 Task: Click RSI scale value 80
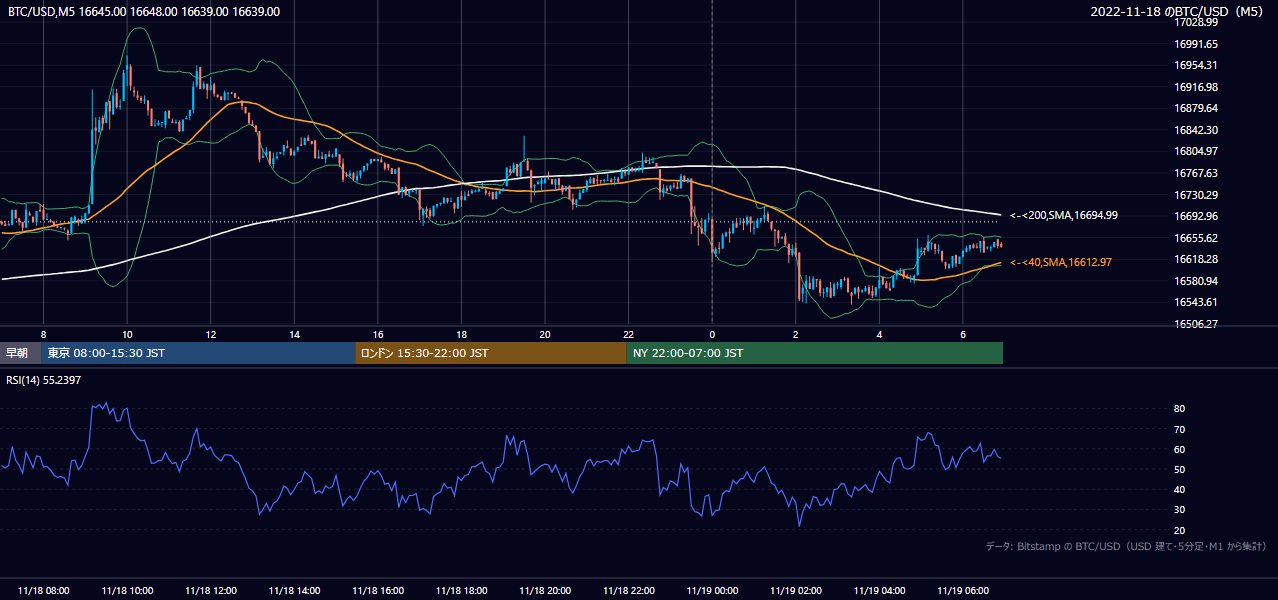[x=1180, y=409]
